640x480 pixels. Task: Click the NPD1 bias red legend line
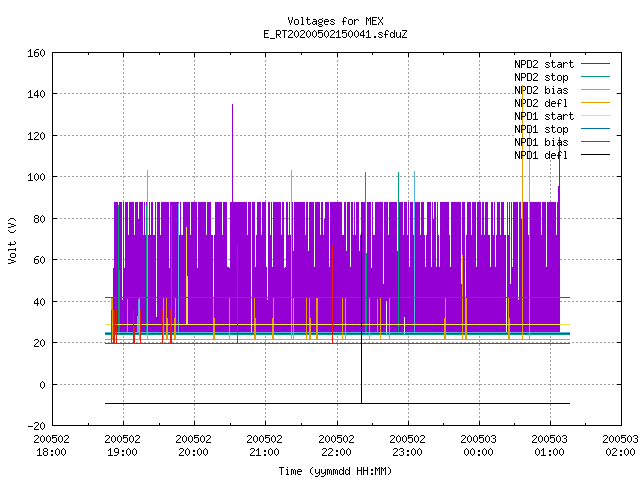pyautogui.click(x=595, y=142)
